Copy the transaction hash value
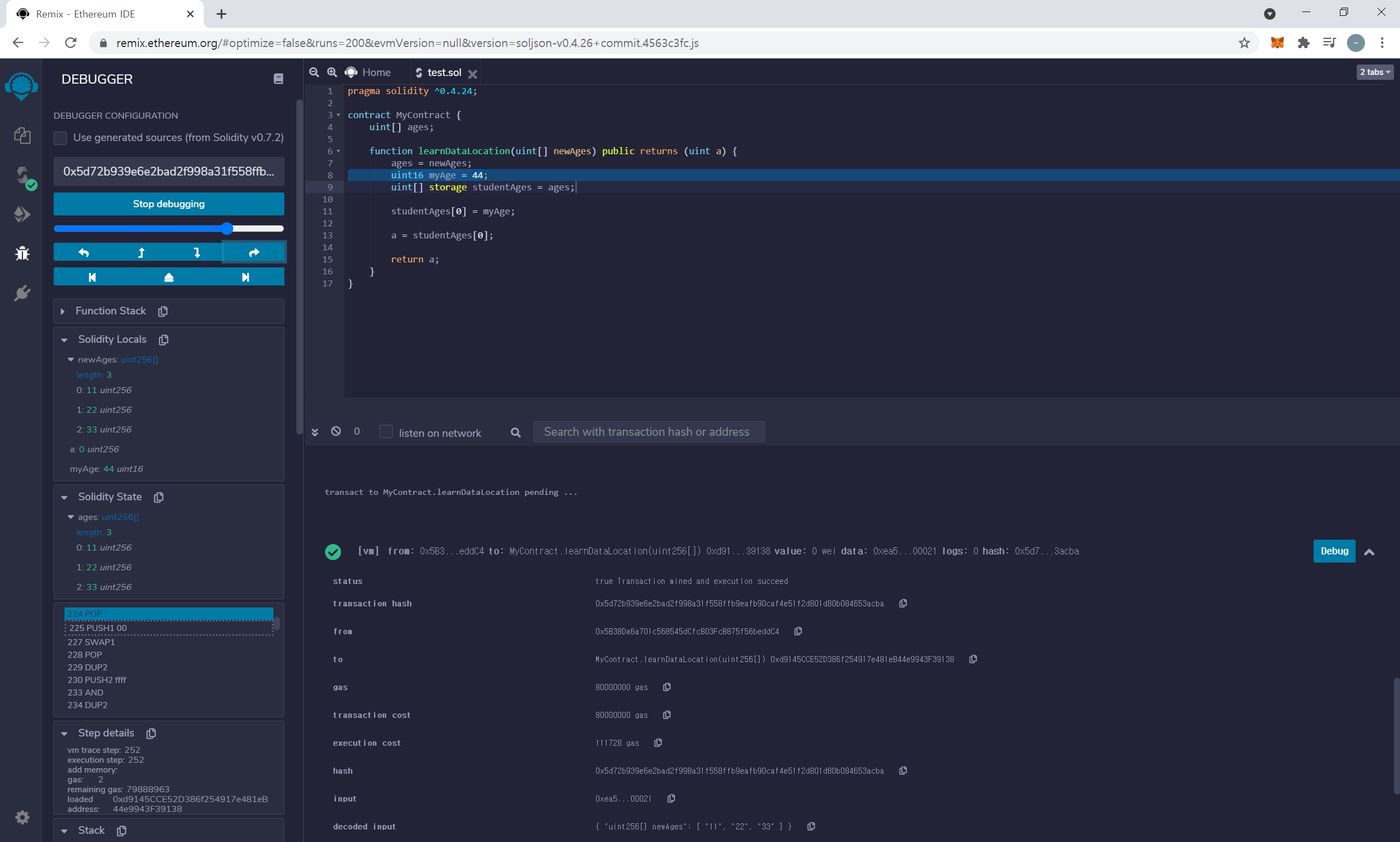This screenshot has width=1400, height=842. click(902, 603)
